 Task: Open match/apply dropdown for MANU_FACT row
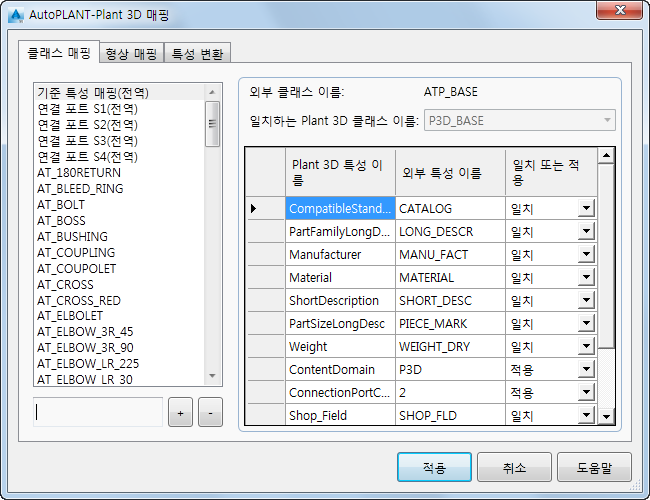tap(586, 254)
